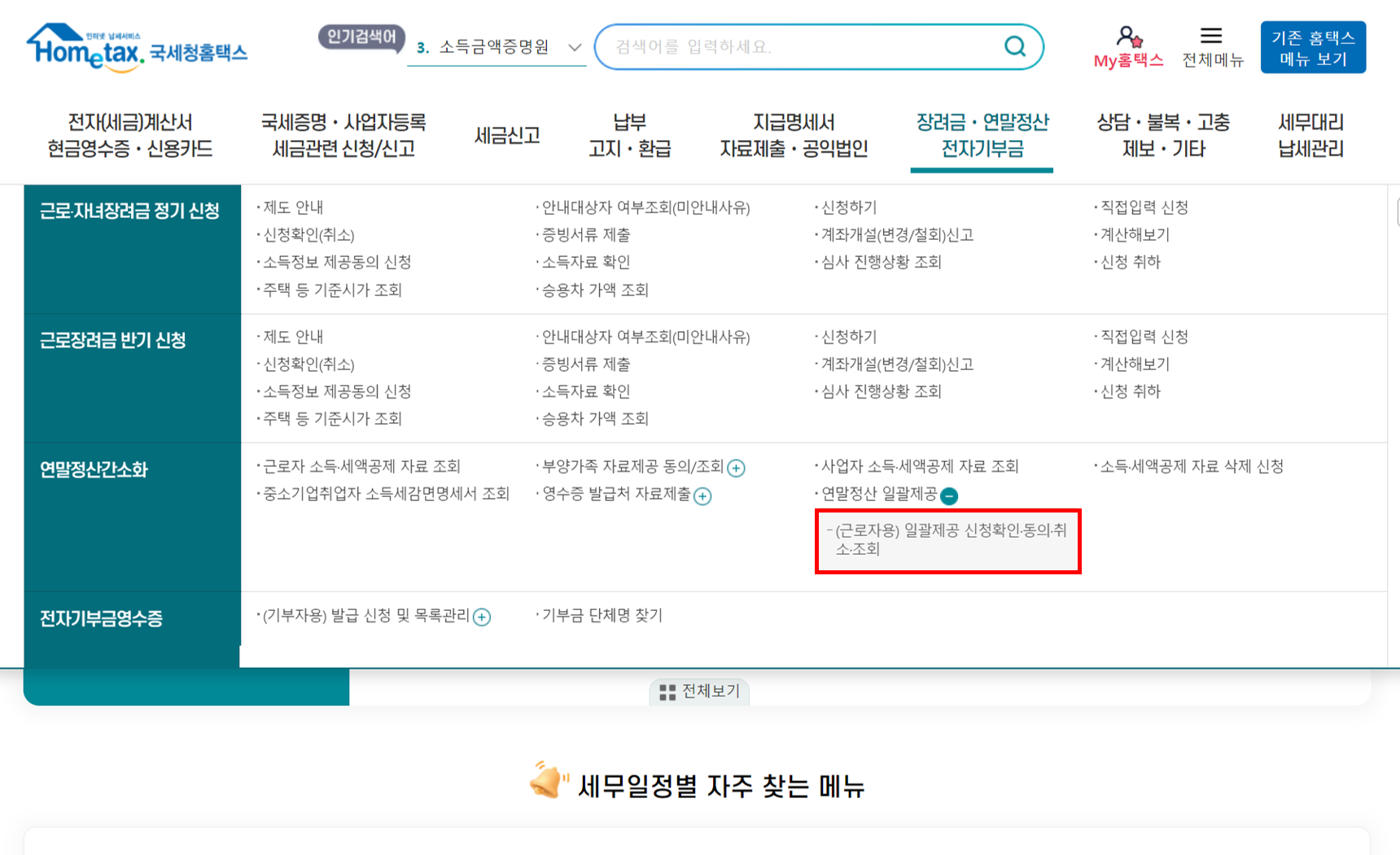Screen dimensions: 1400x855
Task: Collapse 연말정산 일괄제공 using the minus icon
Action: 949,495
